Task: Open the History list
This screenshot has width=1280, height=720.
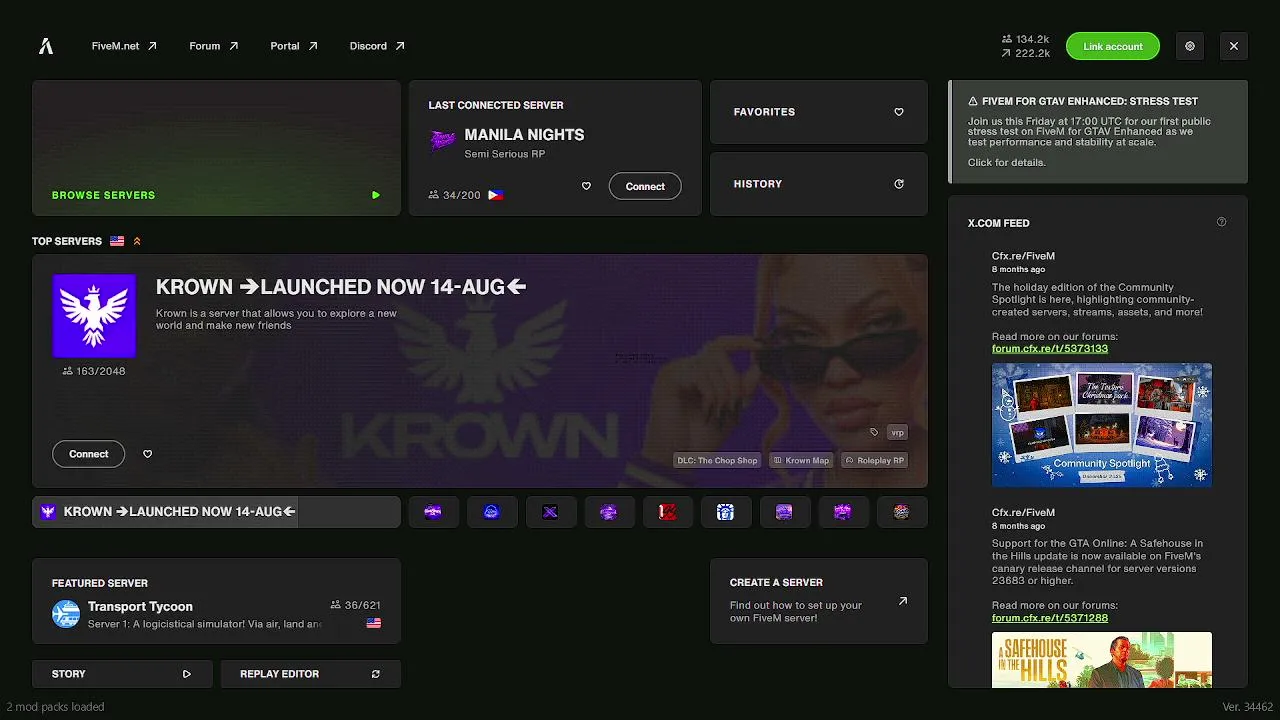Action: pos(819,184)
